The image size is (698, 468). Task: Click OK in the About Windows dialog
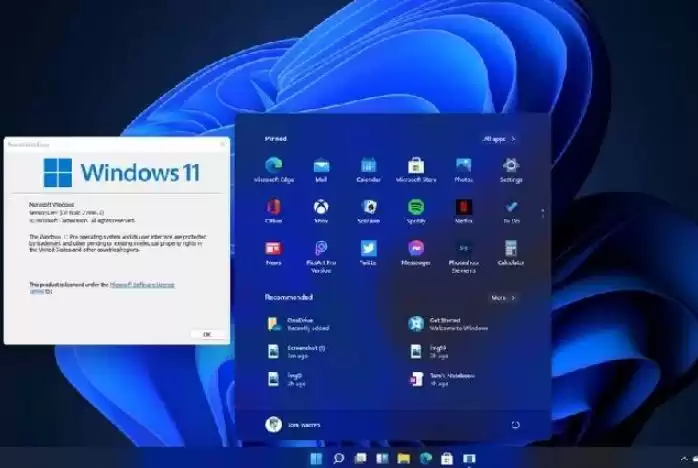207,334
